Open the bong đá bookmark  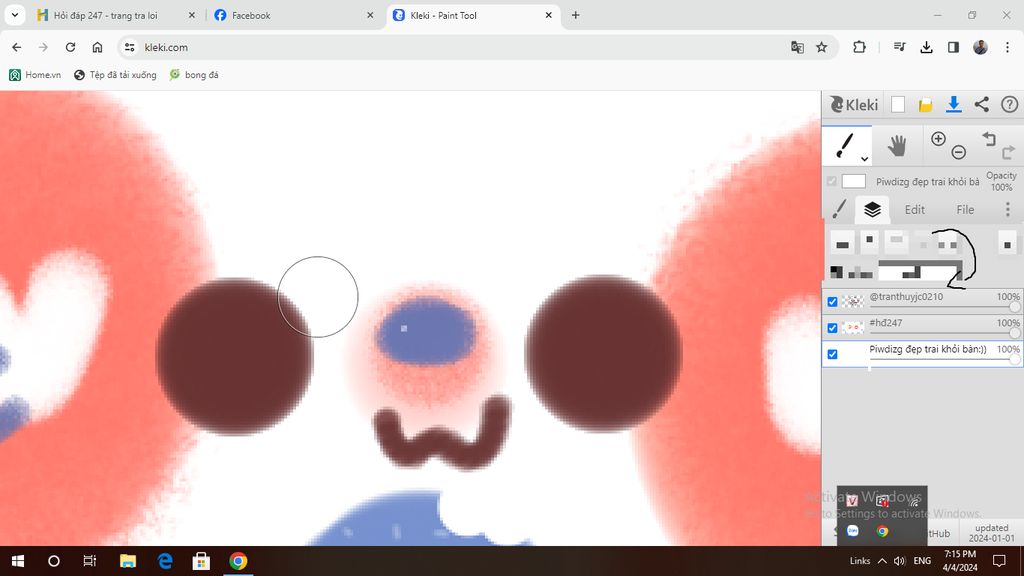(x=194, y=75)
